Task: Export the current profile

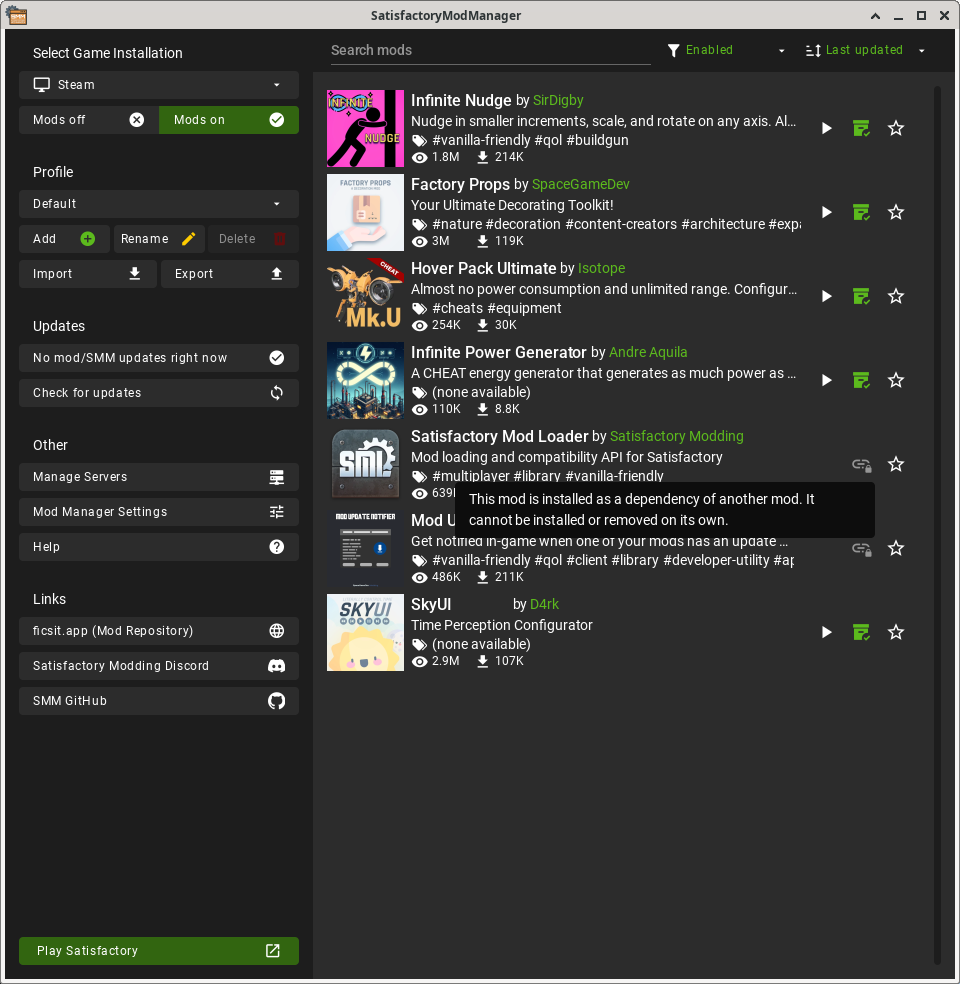Action: click(230, 274)
